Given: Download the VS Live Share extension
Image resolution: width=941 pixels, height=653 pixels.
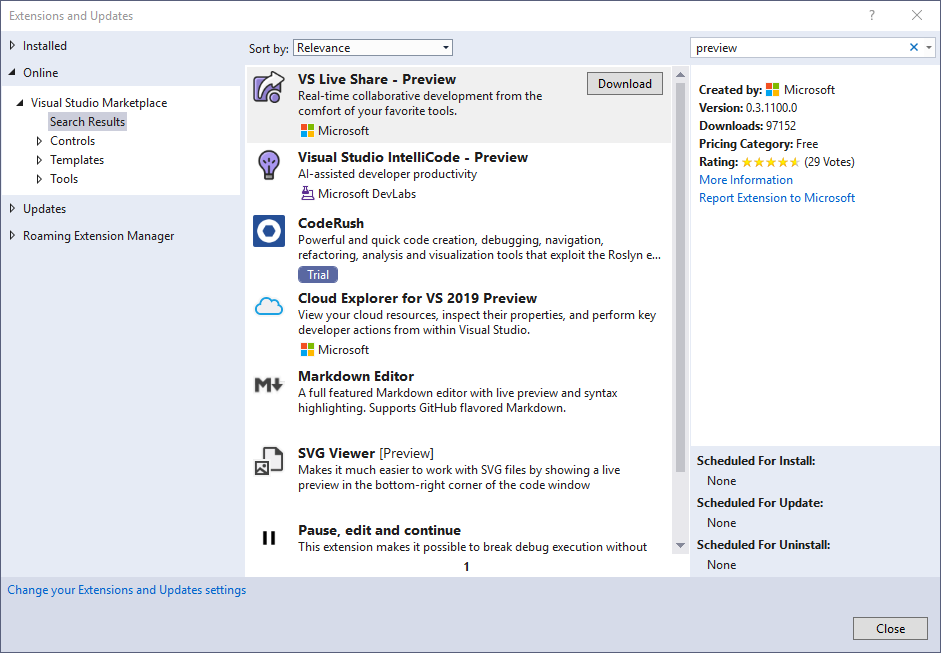Looking at the screenshot, I should (x=624, y=83).
